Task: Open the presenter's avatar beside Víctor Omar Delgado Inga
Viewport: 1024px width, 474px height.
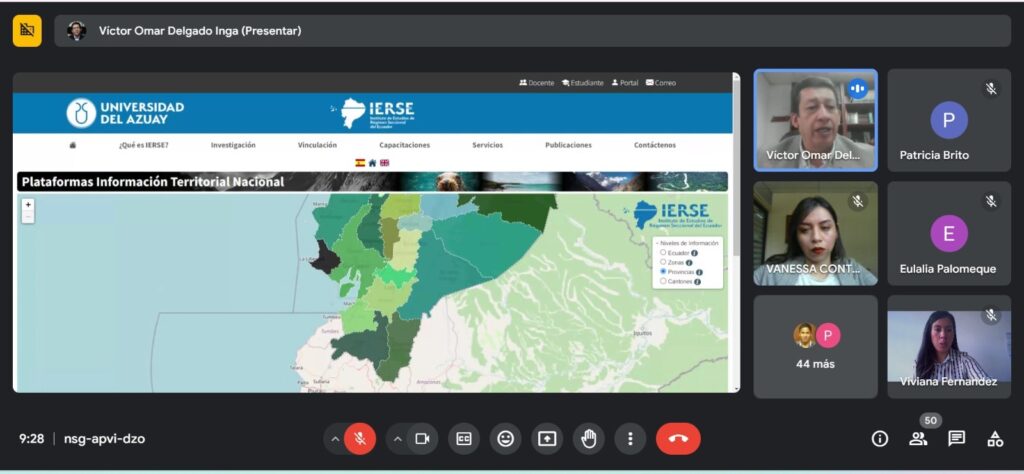Action: click(x=76, y=31)
